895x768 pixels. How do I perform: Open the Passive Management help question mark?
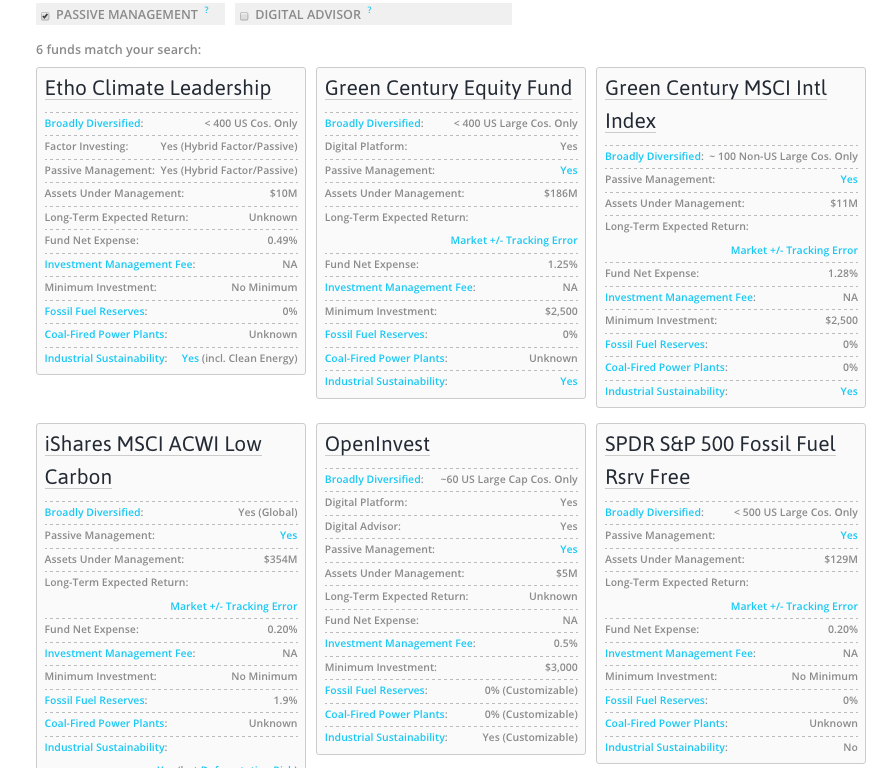click(207, 10)
